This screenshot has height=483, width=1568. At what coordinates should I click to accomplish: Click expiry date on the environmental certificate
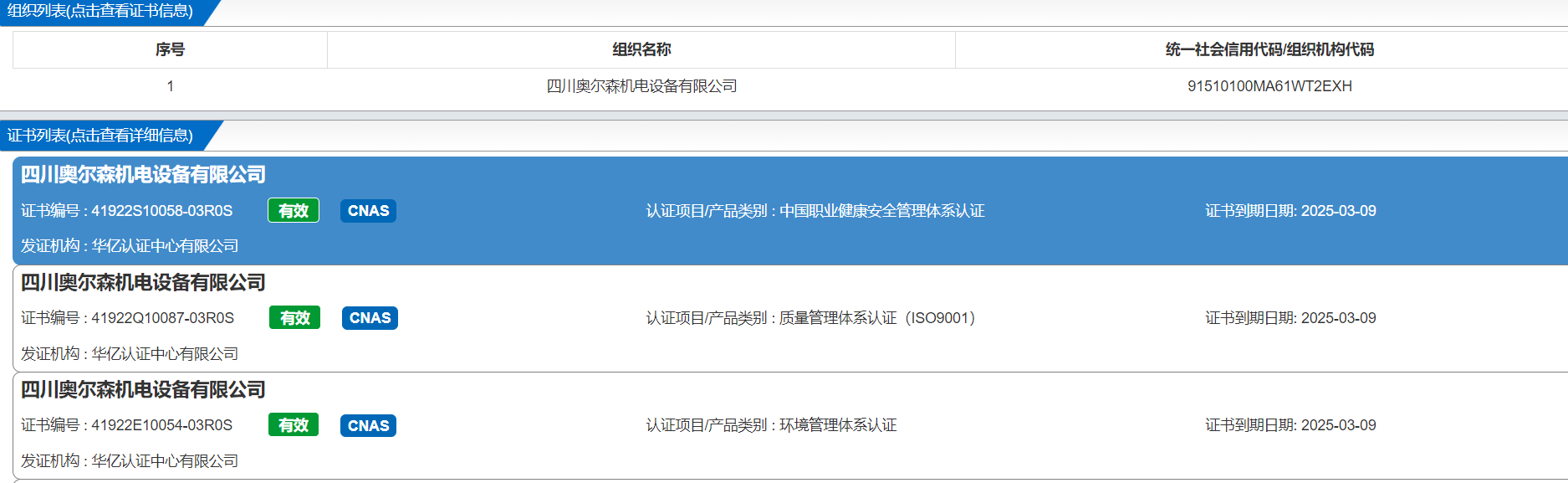pos(1290,425)
